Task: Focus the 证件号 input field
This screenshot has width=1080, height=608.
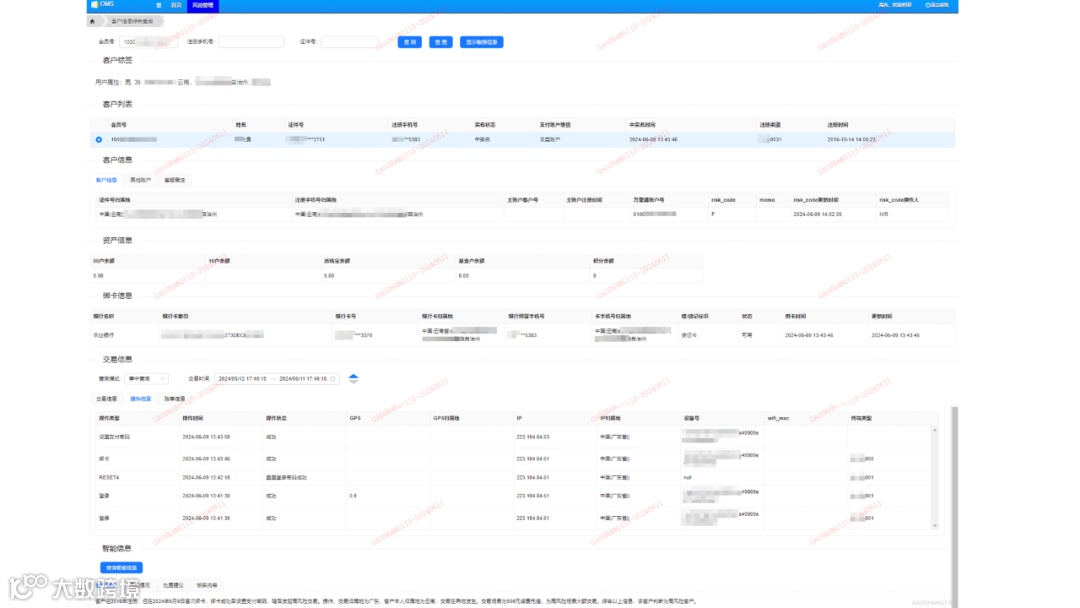Action: point(350,42)
